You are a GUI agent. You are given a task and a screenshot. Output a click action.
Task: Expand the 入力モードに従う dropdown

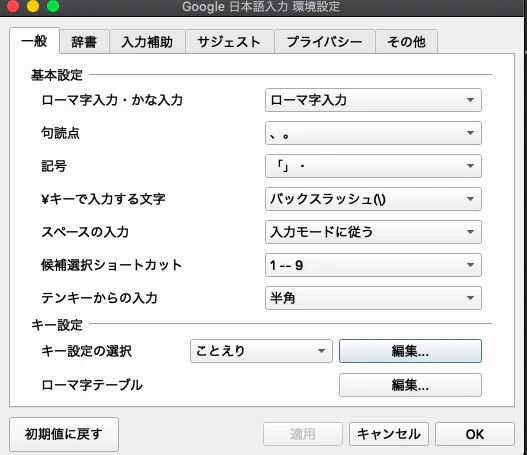[373, 232]
